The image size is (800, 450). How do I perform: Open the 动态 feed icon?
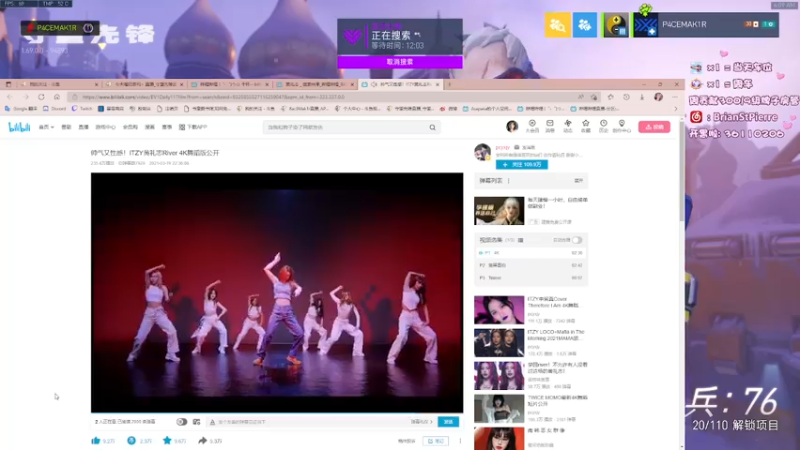(567, 126)
